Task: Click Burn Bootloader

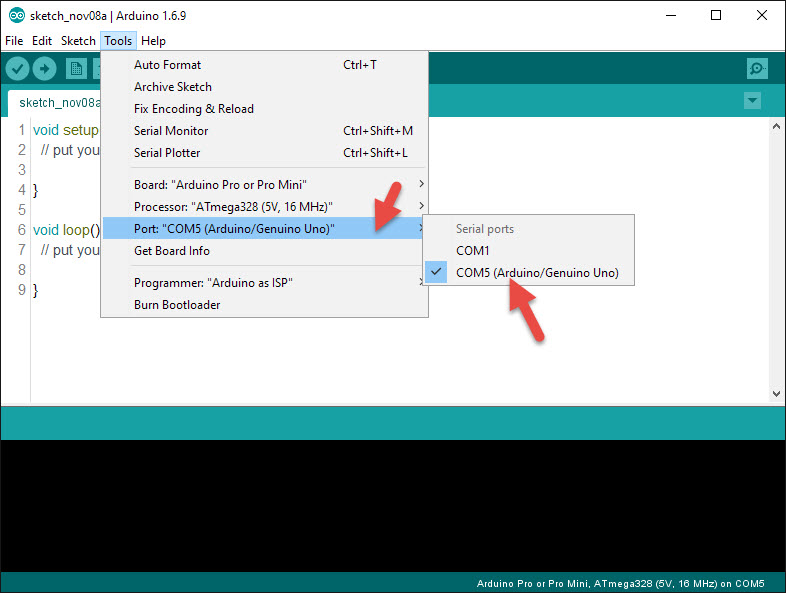Action: click(177, 305)
